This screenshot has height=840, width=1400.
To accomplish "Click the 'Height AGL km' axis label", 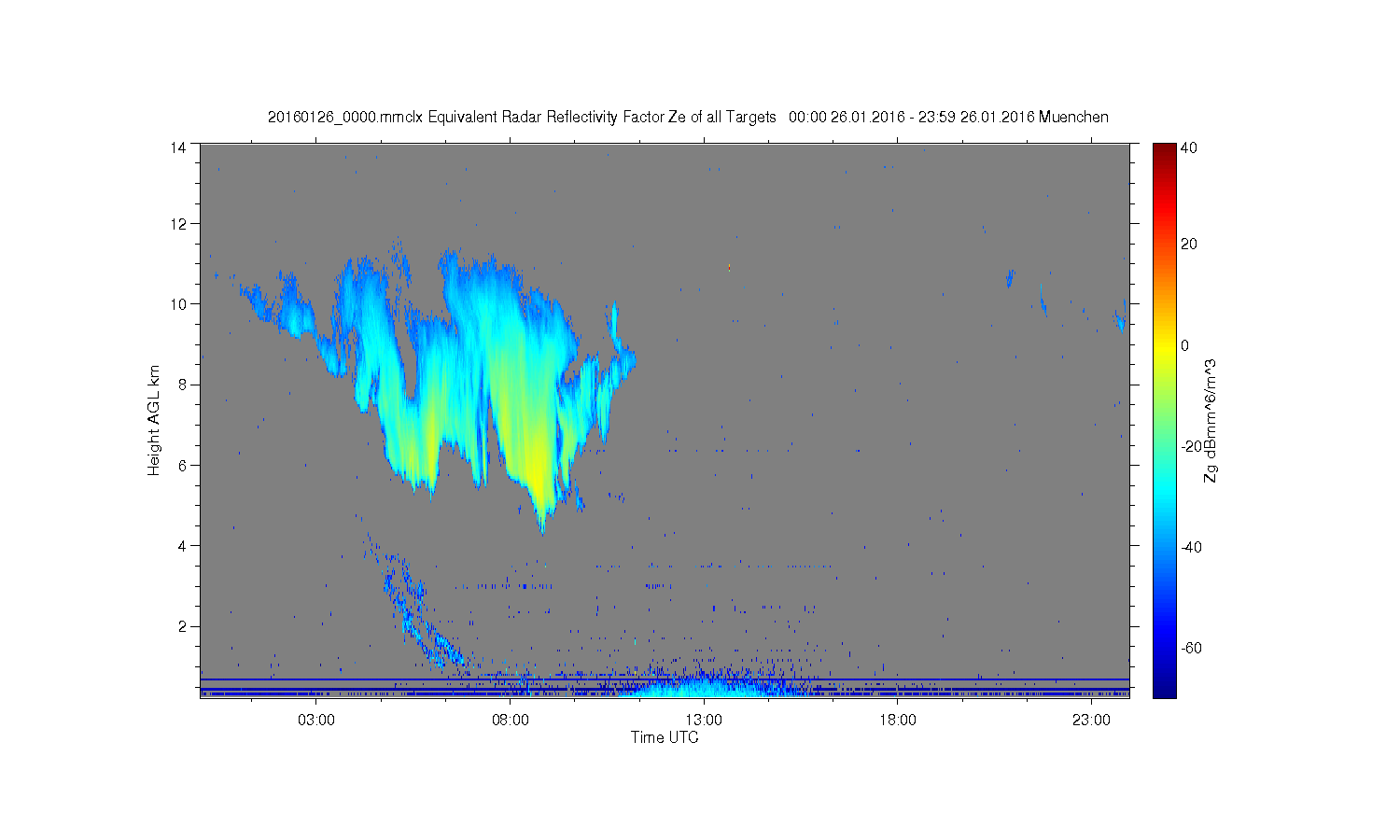I will (x=154, y=420).
